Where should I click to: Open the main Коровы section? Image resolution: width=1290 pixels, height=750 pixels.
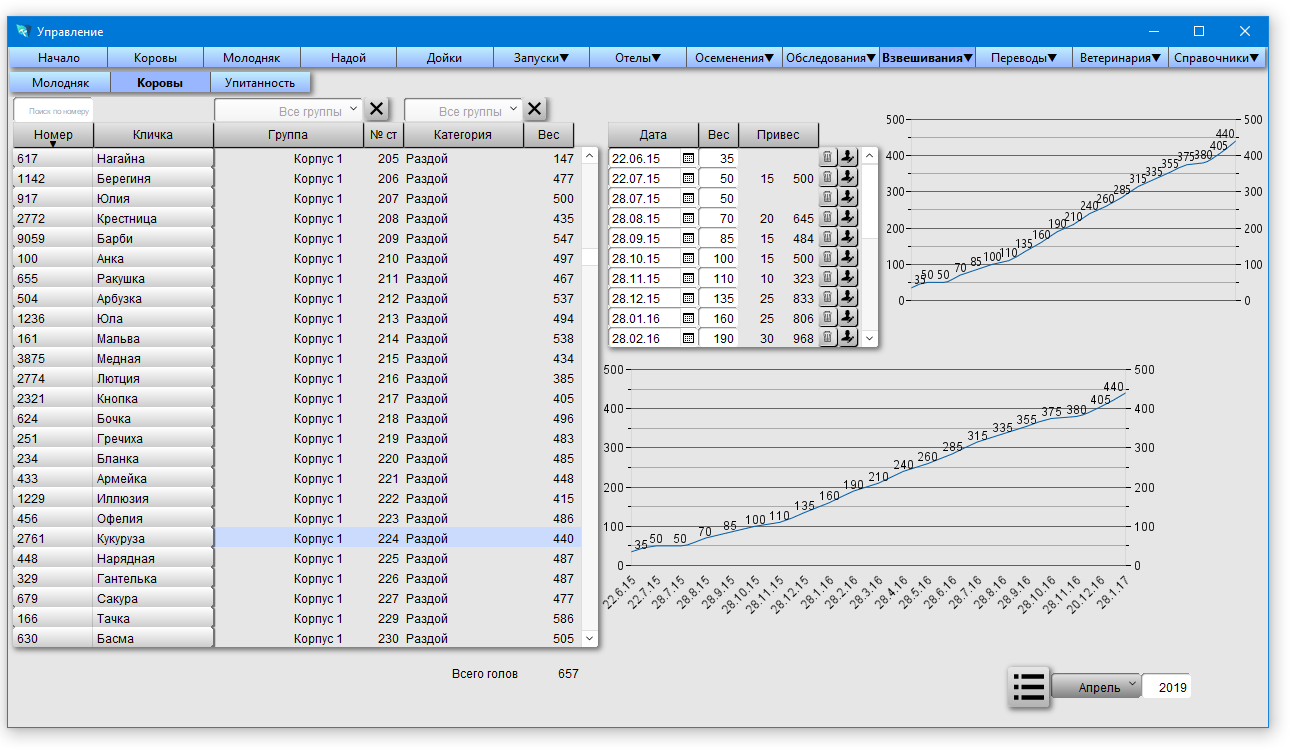[155, 58]
